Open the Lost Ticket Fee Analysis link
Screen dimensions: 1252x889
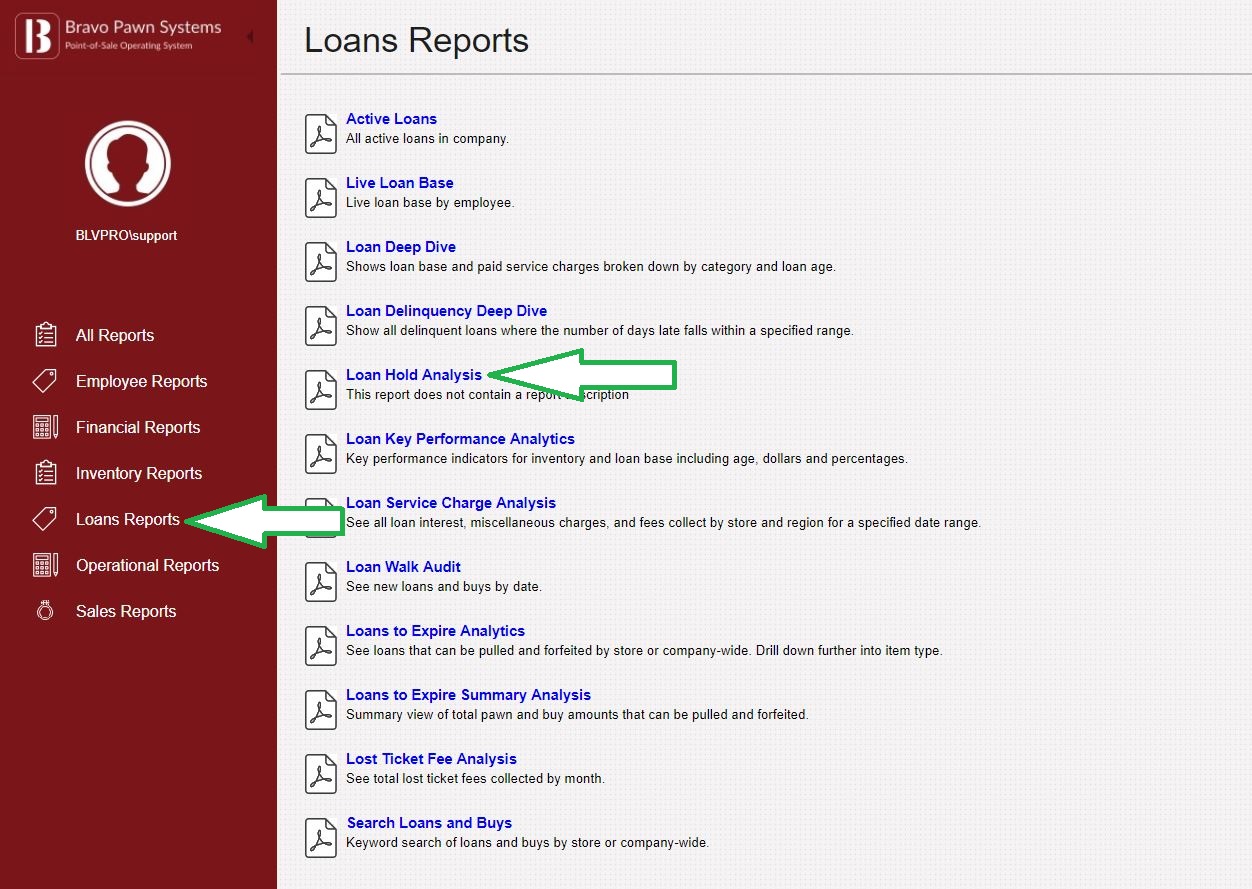(431, 759)
